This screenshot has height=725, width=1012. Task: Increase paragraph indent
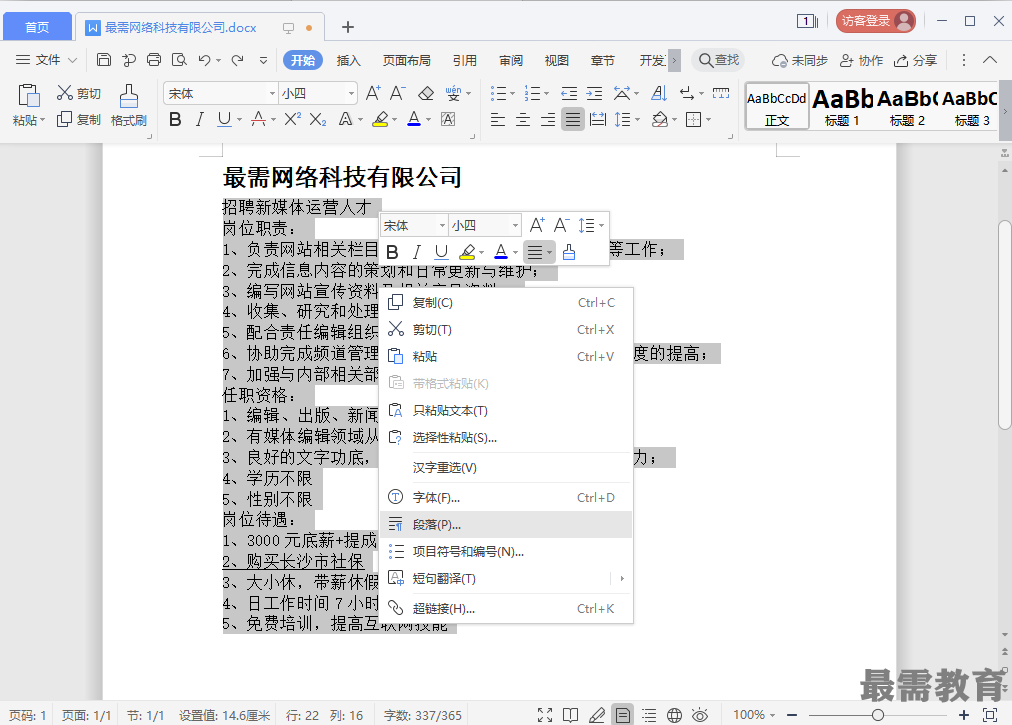[594, 94]
